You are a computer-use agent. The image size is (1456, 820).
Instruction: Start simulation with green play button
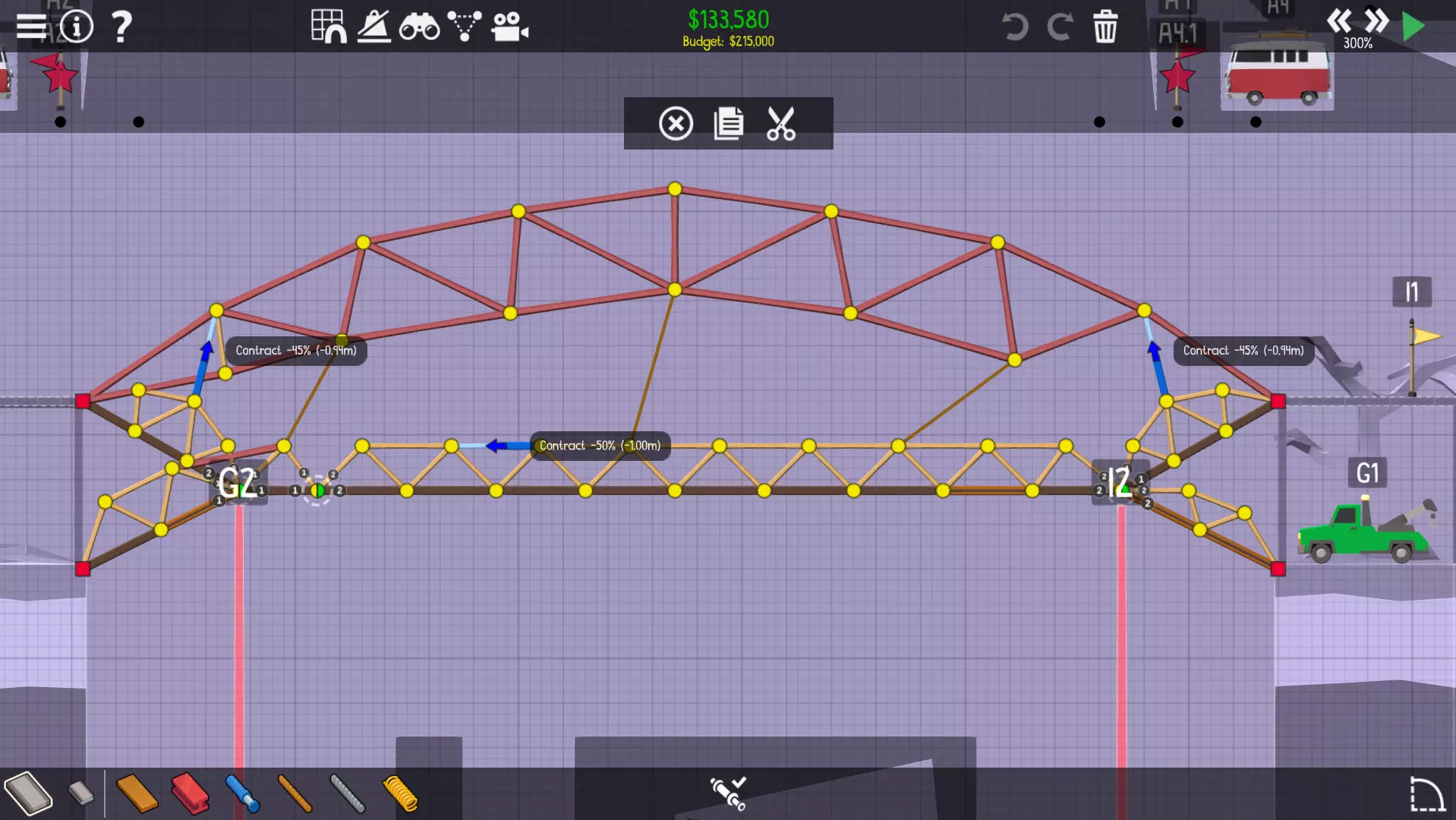pyautogui.click(x=1413, y=27)
